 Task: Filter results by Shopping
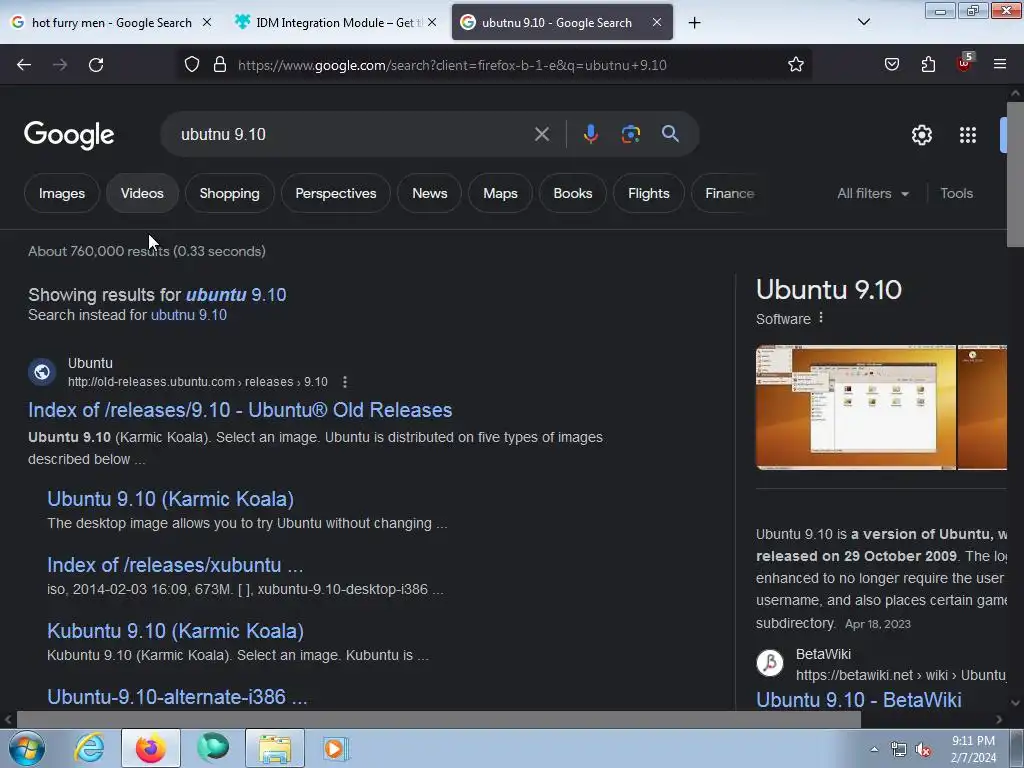click(229, 193)
